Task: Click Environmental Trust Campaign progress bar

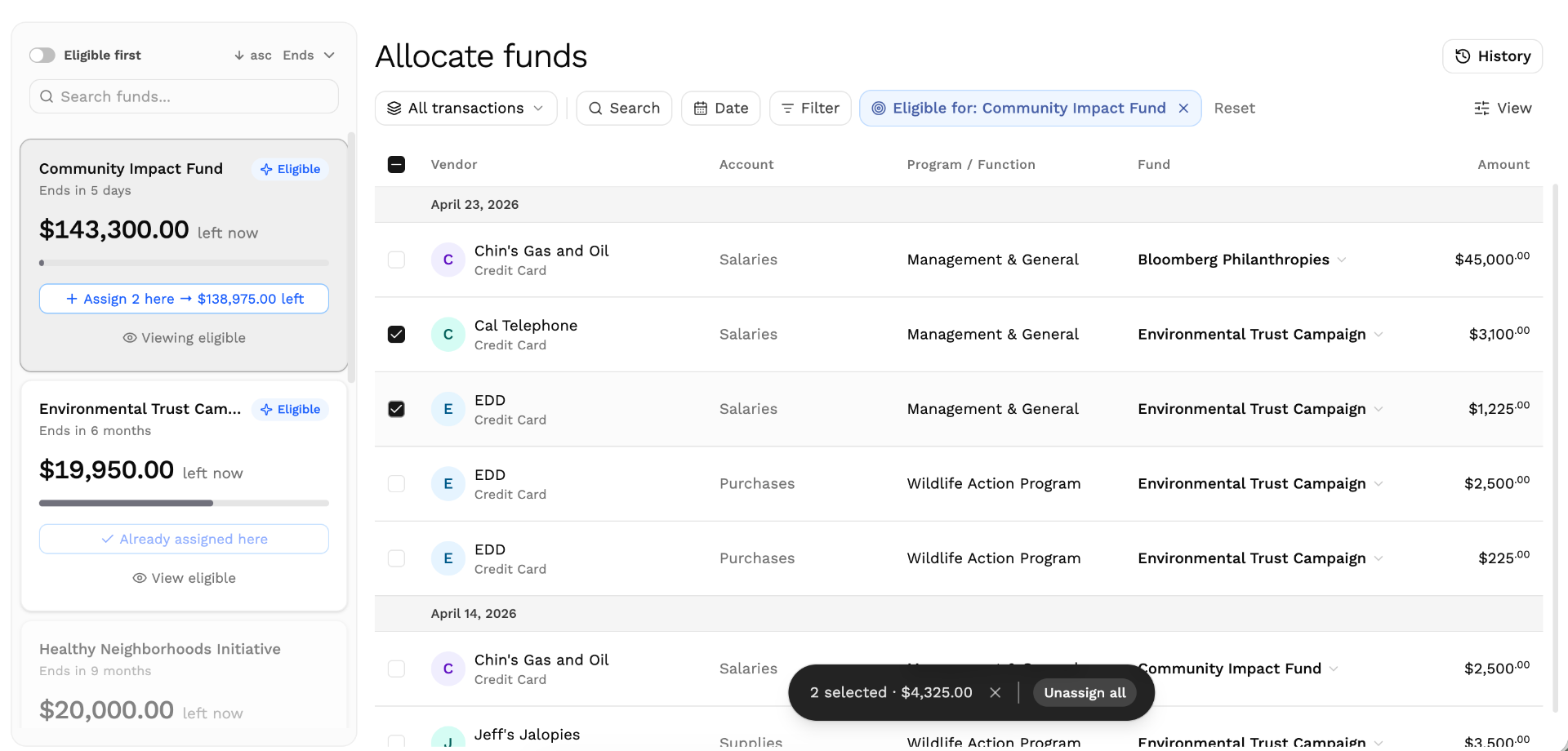Action: click(184, 503)
